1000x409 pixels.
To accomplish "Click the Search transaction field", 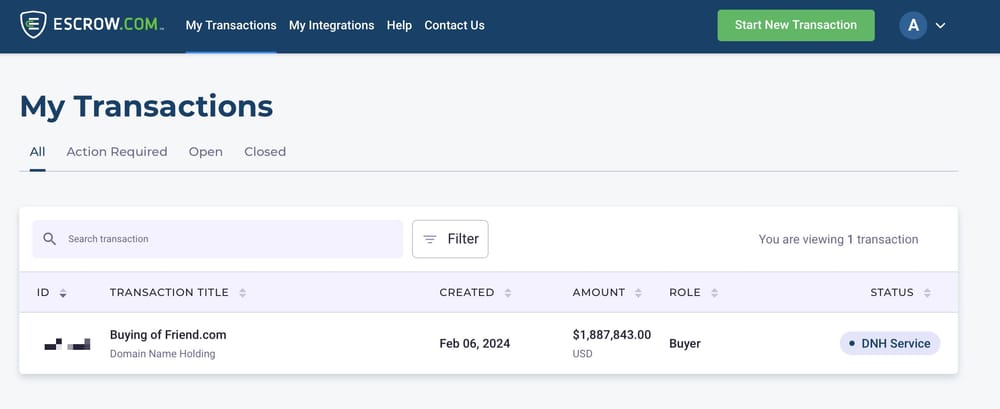I will (x=230, y=239).
